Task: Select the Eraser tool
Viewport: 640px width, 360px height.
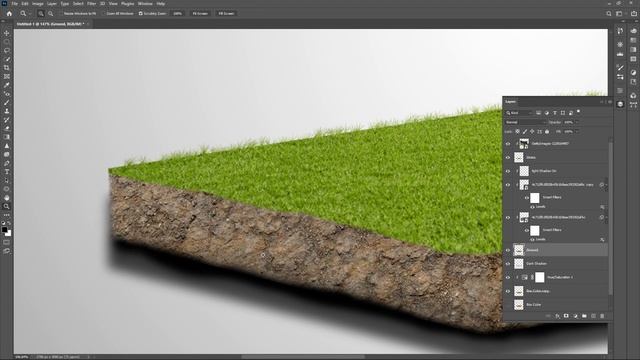Action: click(7, 129)
